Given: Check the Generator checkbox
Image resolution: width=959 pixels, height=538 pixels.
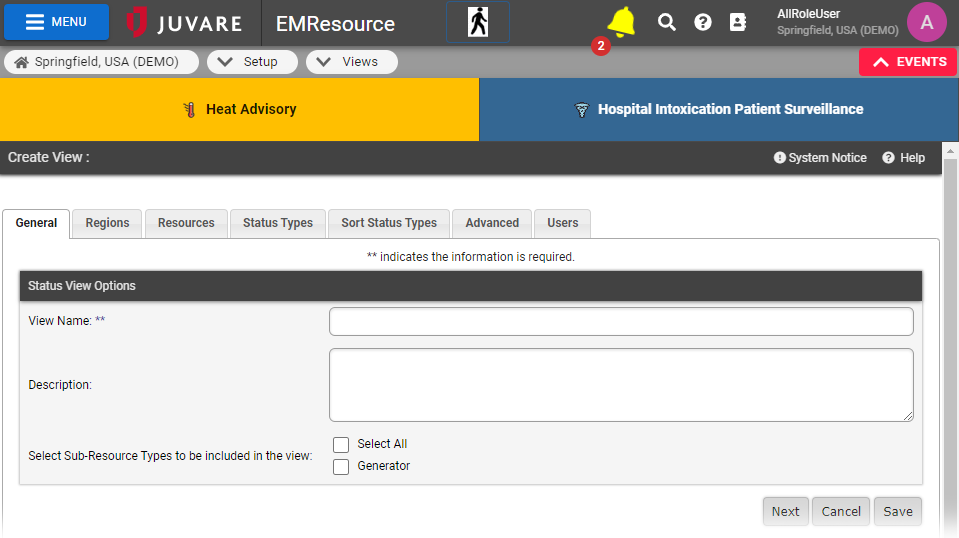Looking at the screenshot, I should pos(341,466).
